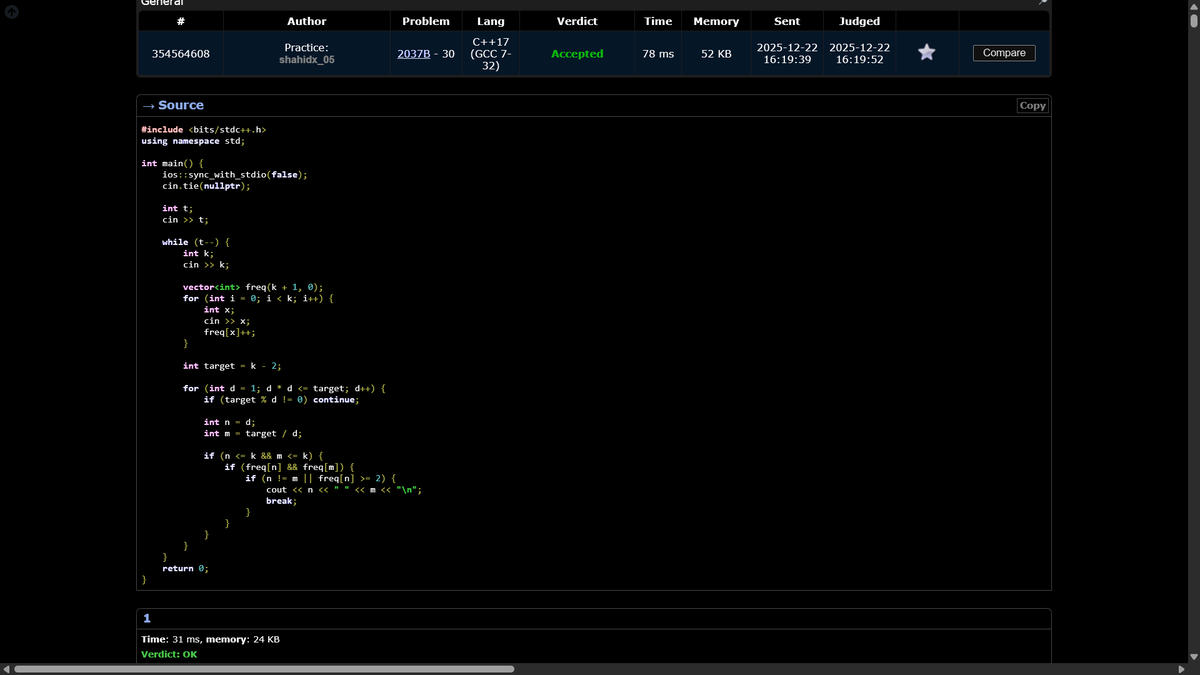
Task: Click the scroll-to-top arrow icon
Action: (10, 12)
